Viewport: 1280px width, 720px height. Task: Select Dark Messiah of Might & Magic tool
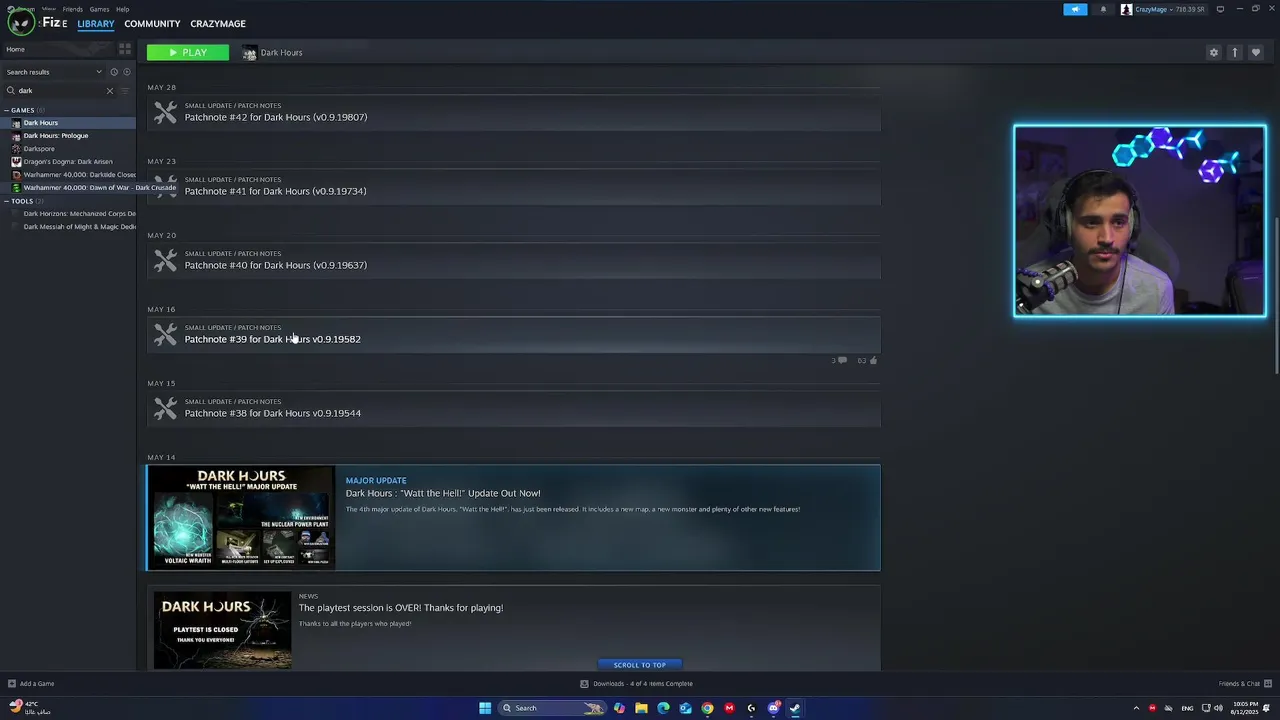coord(68,227)
